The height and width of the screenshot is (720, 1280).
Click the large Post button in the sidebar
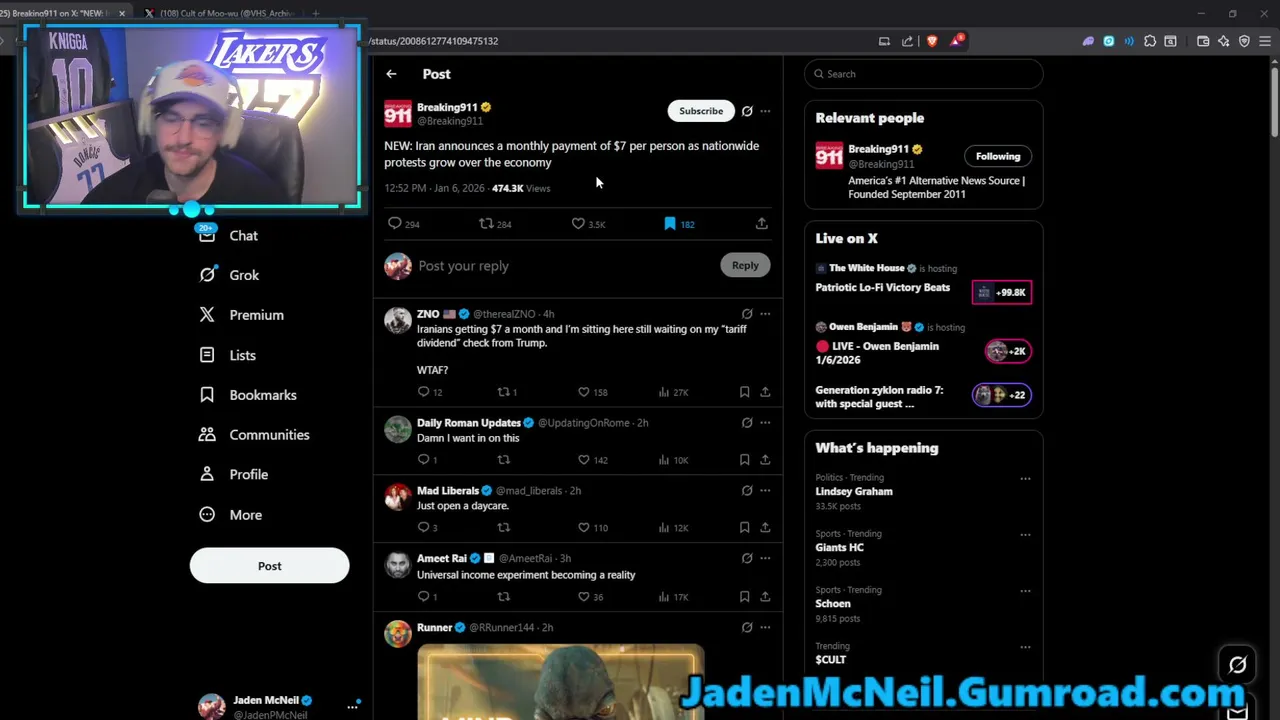click(x=269, y=566)
